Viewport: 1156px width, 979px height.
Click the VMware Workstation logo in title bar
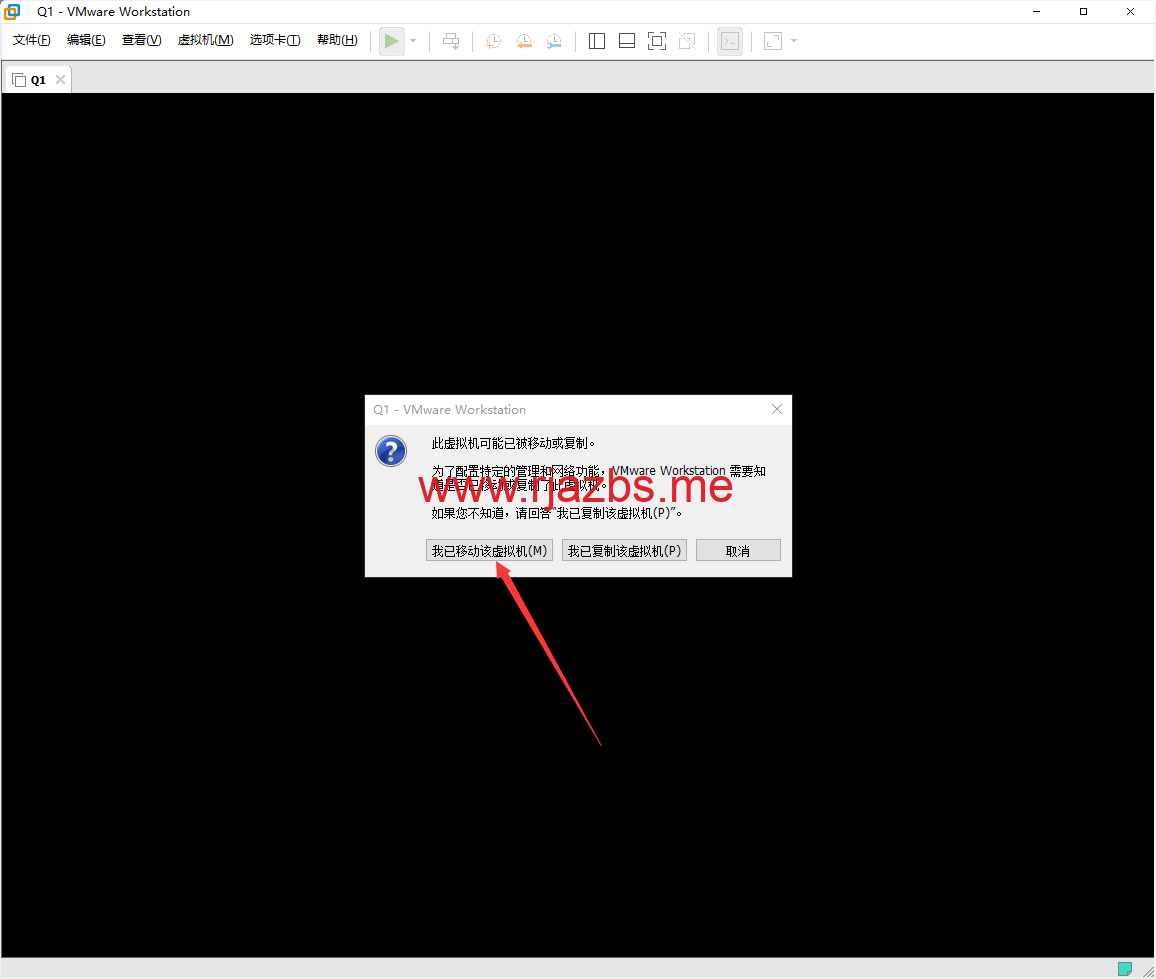(12, 12)
